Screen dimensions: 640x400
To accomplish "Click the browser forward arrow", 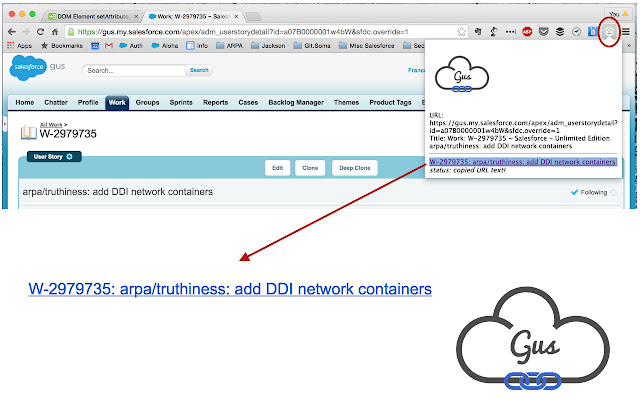I will (x=26, y=31).
